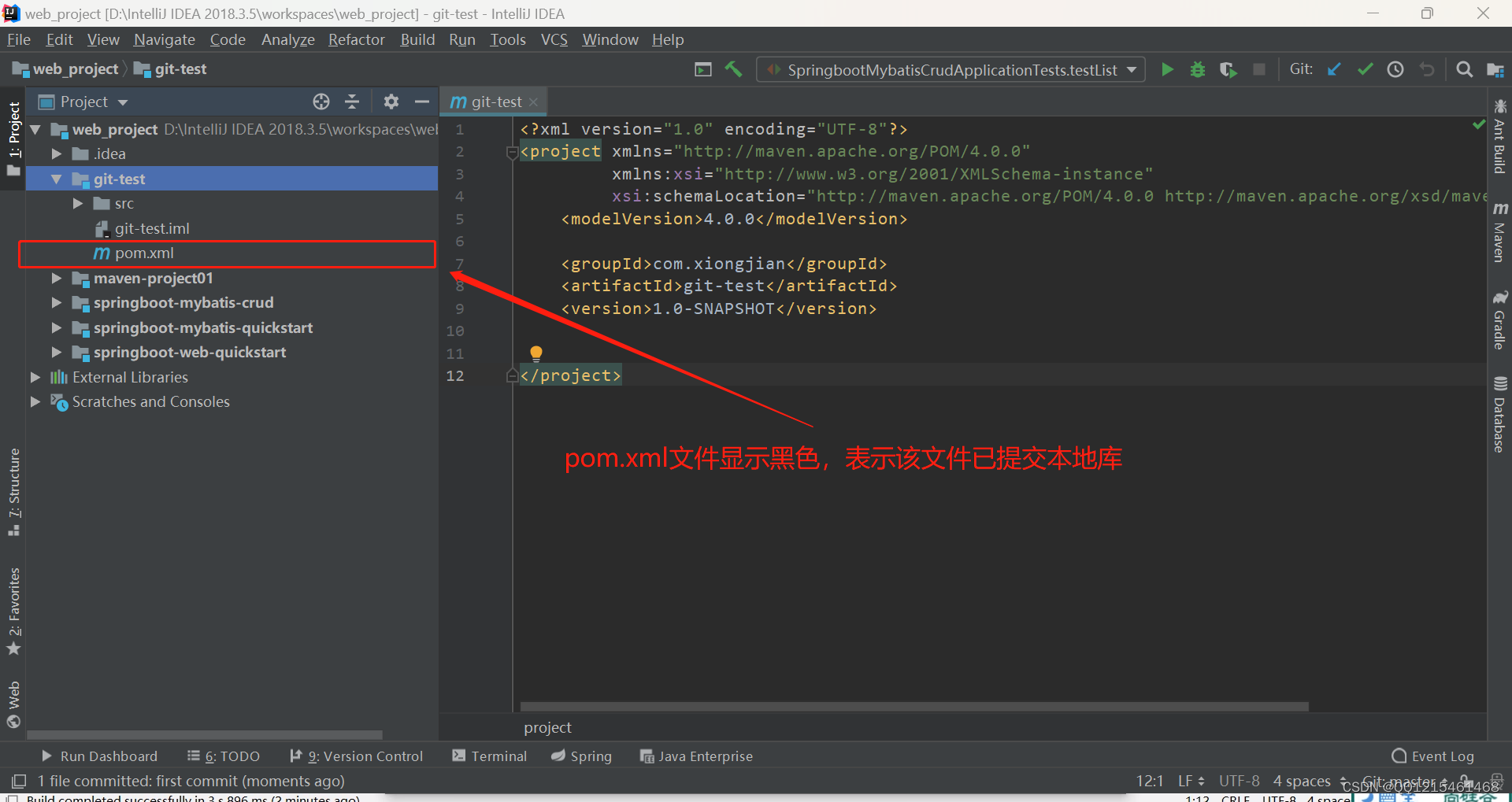Image resolution: width=1512 pixels, height=802 pixels.
Task: Open Project panel settings gear
Action: pyautogui.click(x=391, y=102)
